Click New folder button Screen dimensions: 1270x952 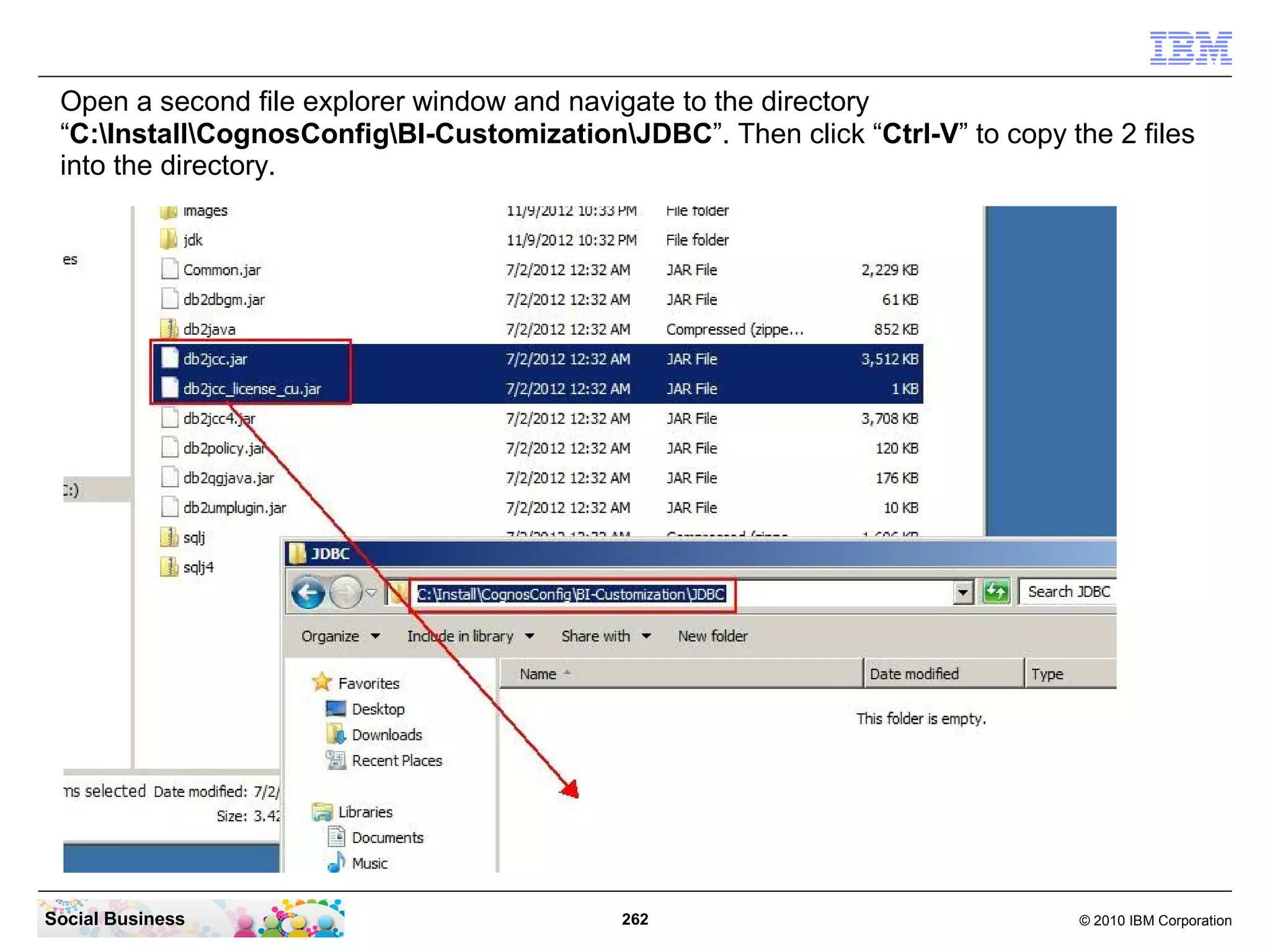click(x=713, y=636)
